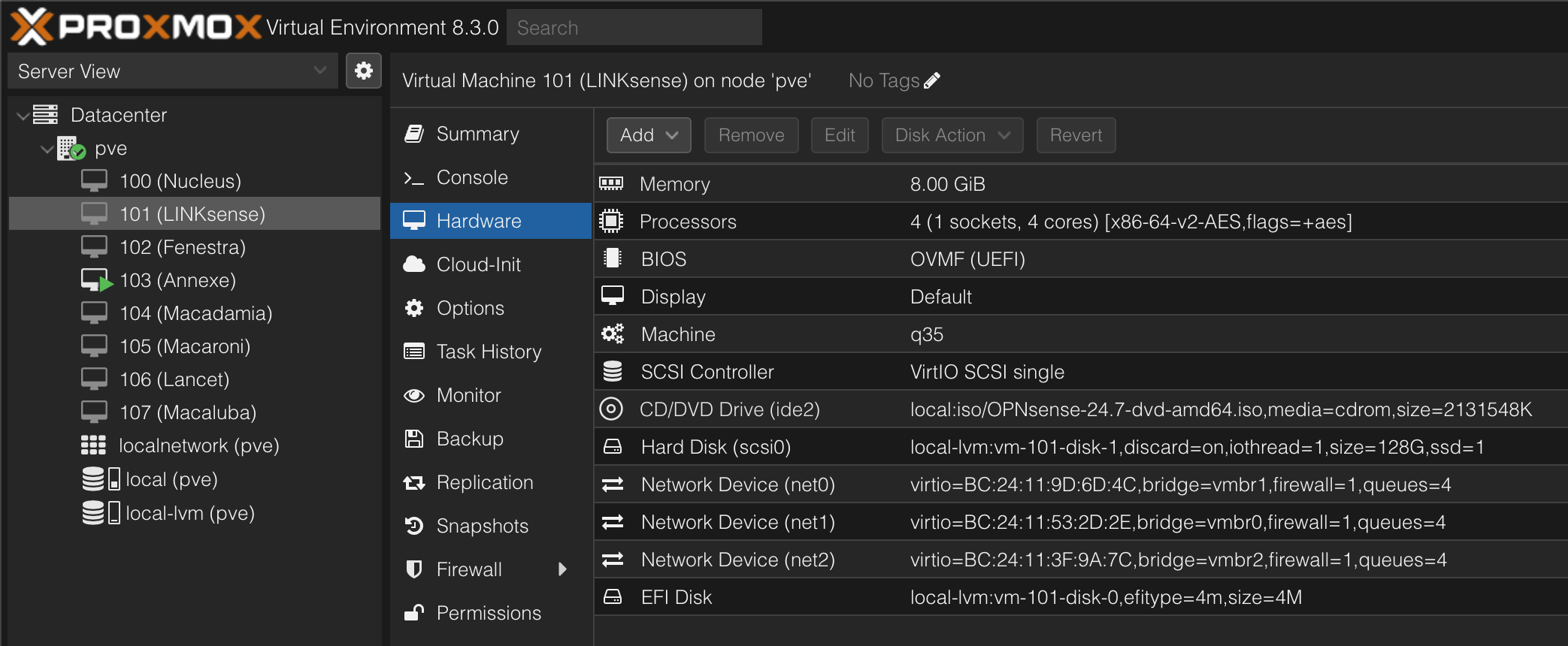
Task: Click the net1 network arrows icon
Action: pyautogui.click(x=613, y=522)
